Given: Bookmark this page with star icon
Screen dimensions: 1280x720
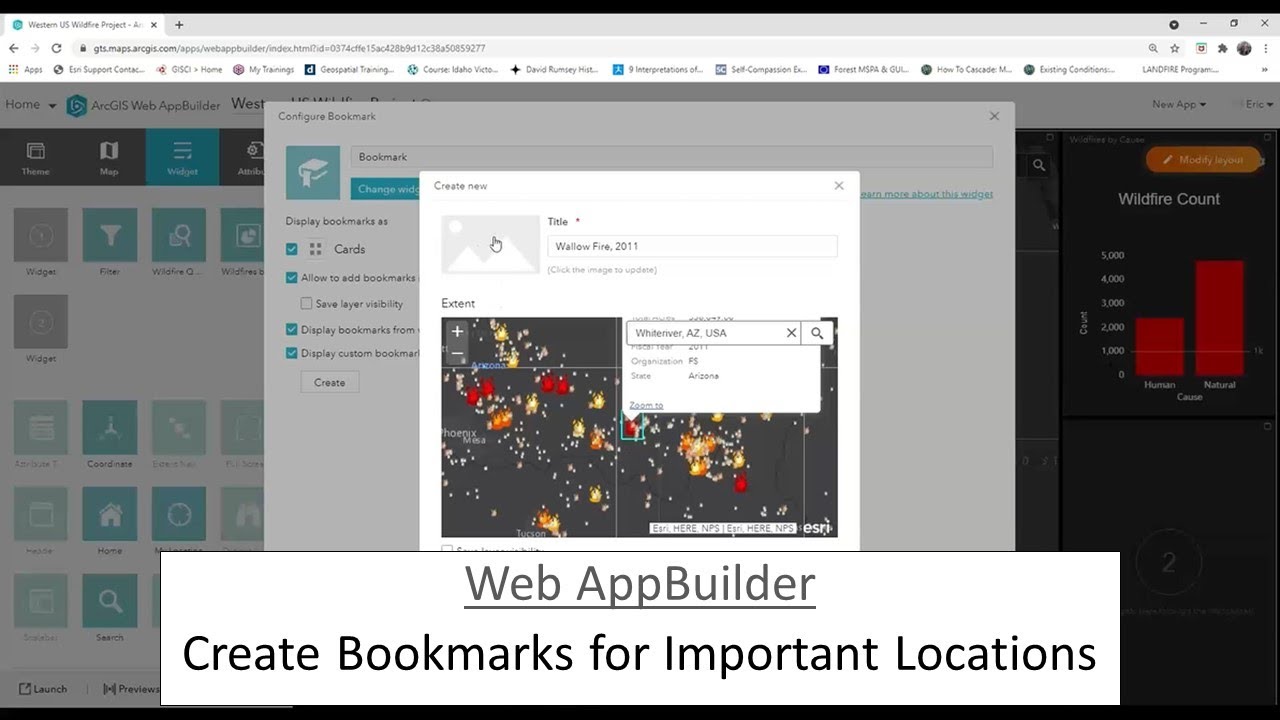Looking at the screenshot, I should pos(1175,48).
